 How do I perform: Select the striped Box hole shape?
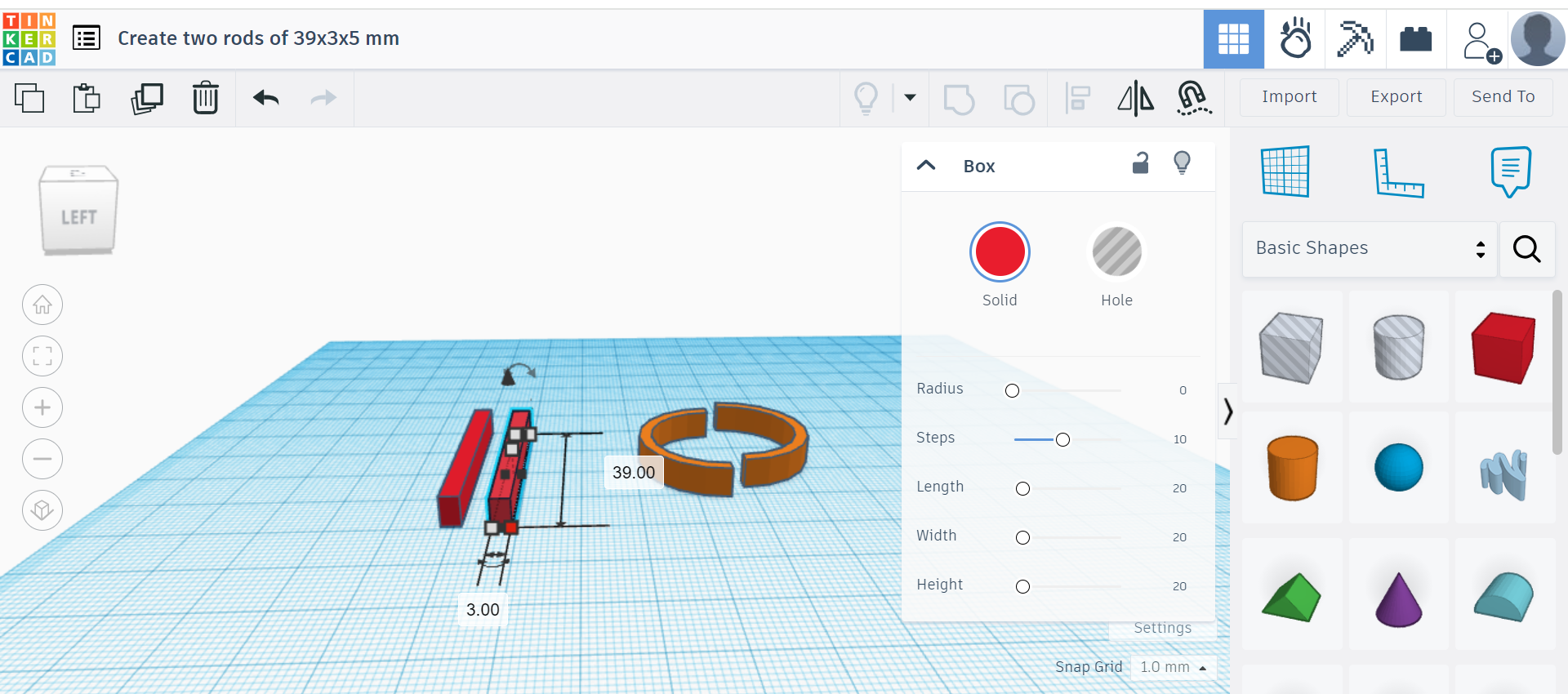[x=1292, y=347]
